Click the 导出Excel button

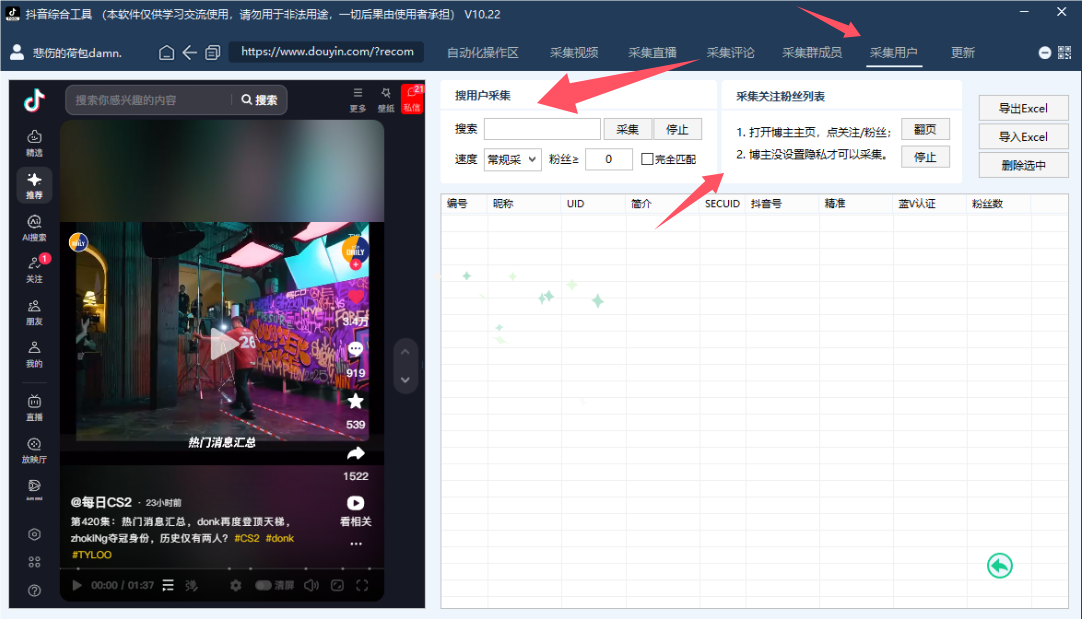(x=1023, y=107)
